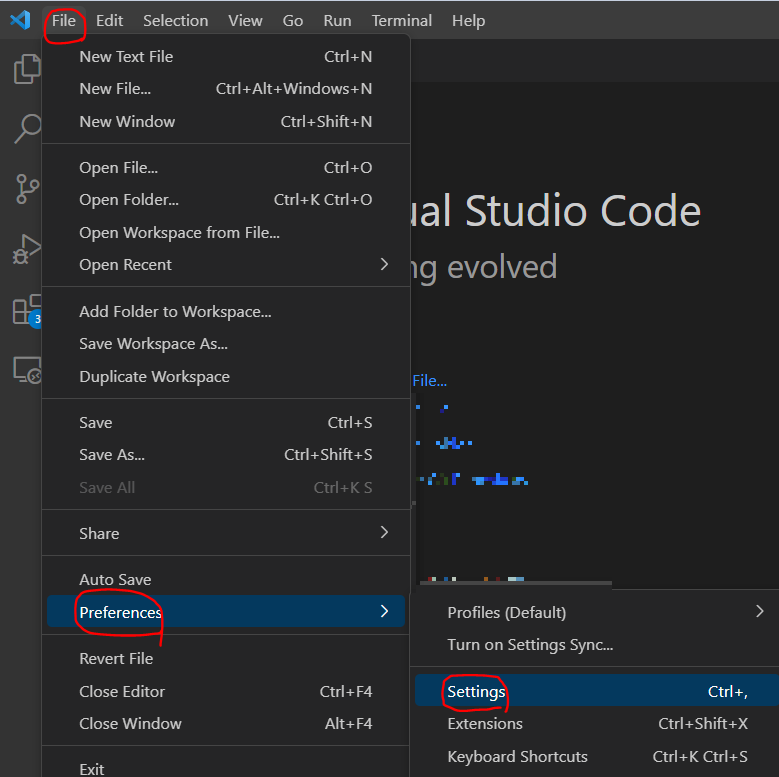Choose New File... entry
Image resolution: width=779 pixels, height=777 pixels.
(x=226, y=89)
